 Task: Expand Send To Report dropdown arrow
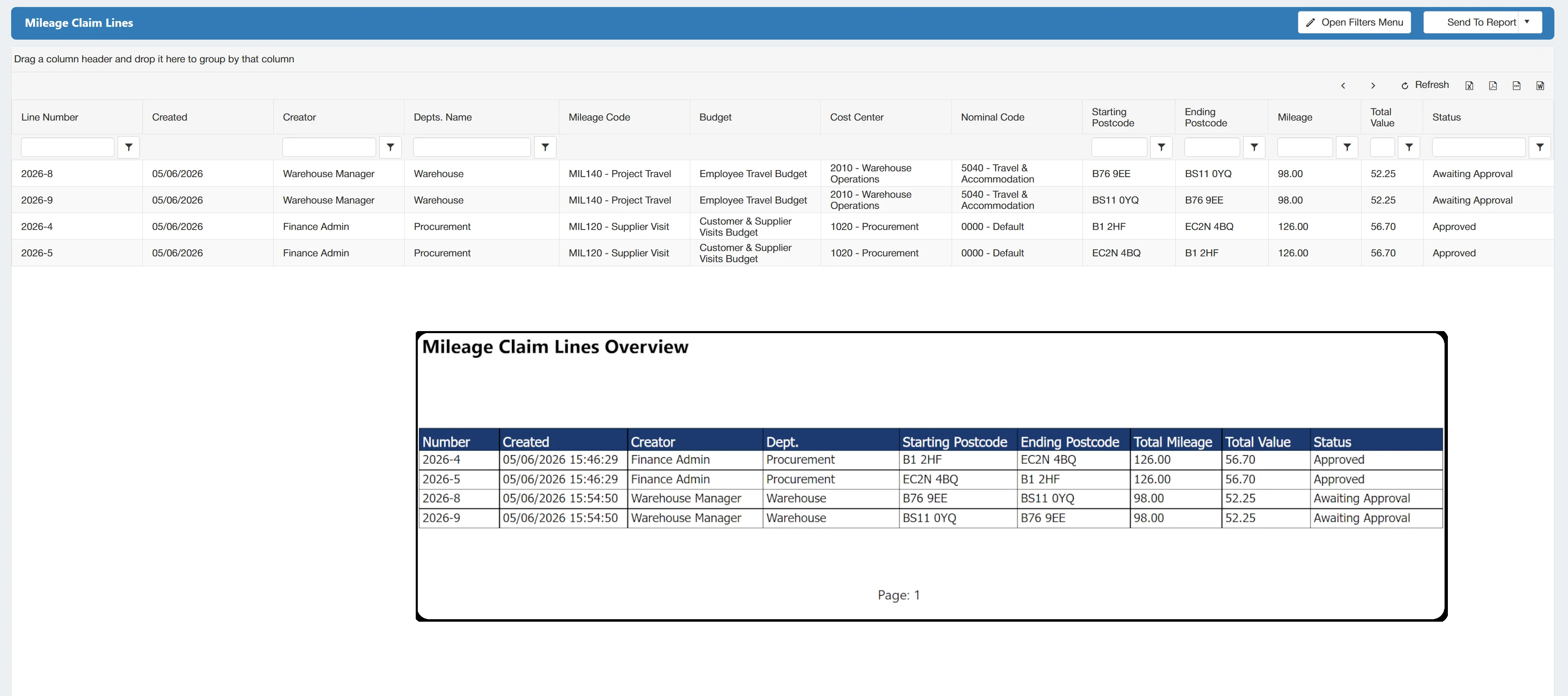(1527, 23)
